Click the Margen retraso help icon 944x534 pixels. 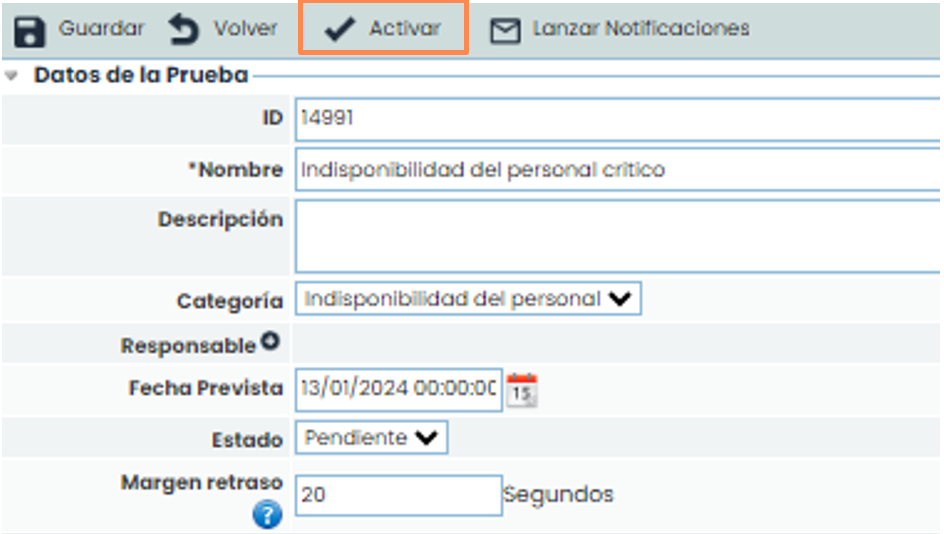coord(267,514)
